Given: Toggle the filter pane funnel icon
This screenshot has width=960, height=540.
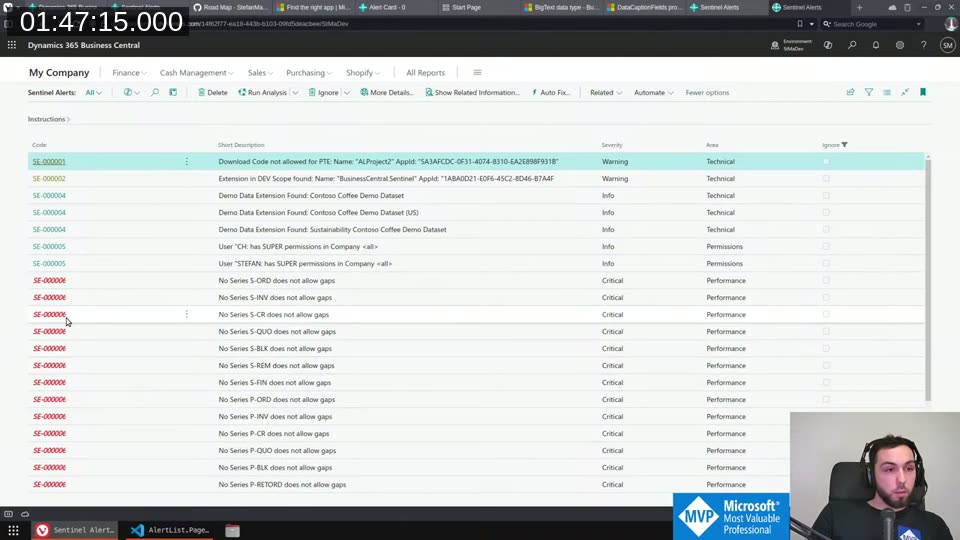Looking at the screenshot, I should [869, 92].
